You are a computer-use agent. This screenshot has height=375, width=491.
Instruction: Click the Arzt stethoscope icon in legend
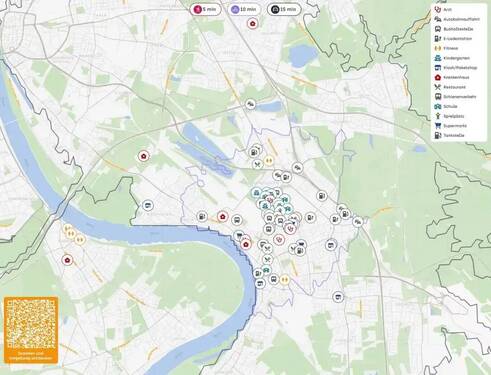(x=438, y=10)
